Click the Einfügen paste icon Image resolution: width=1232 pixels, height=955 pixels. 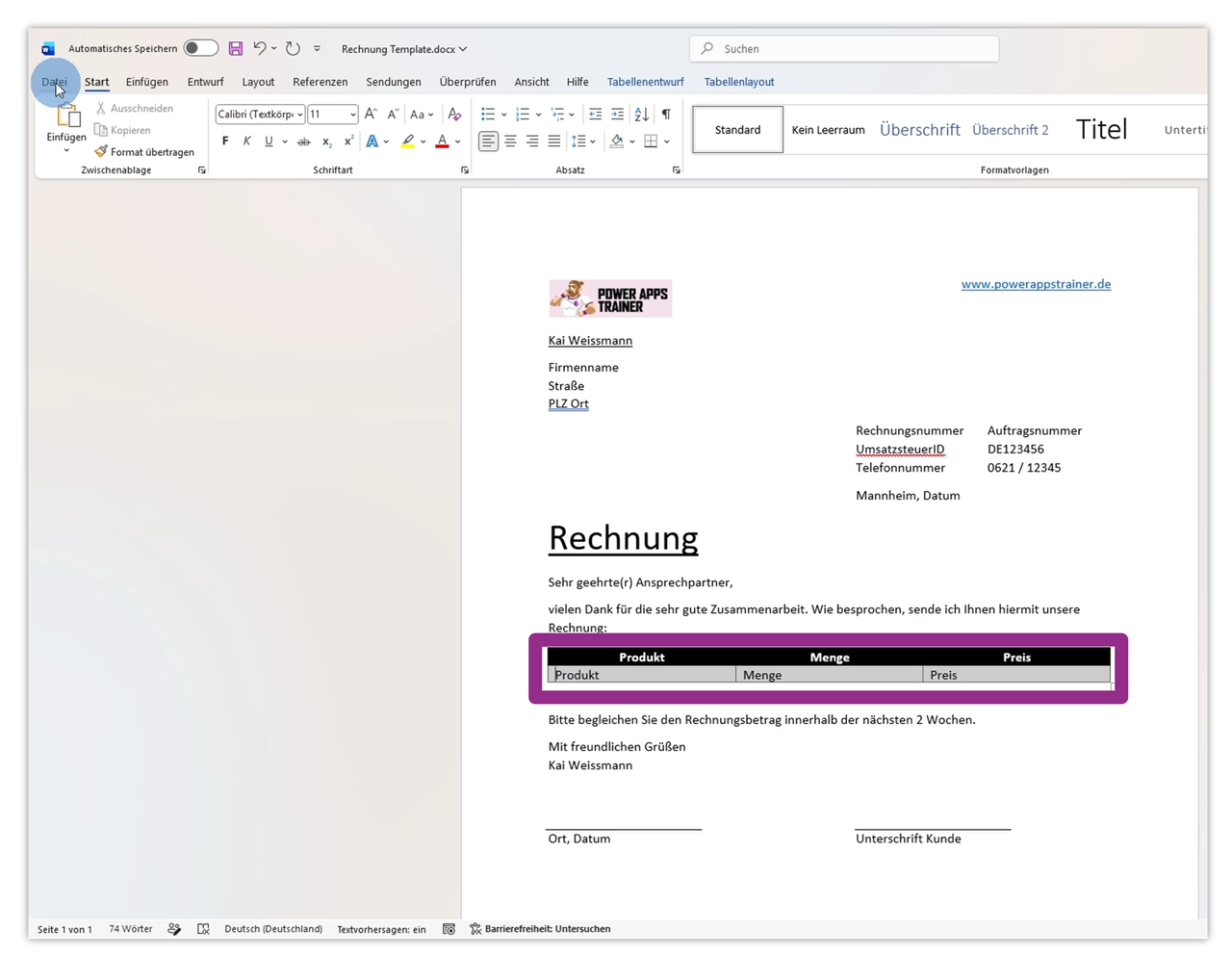(66, 117)
